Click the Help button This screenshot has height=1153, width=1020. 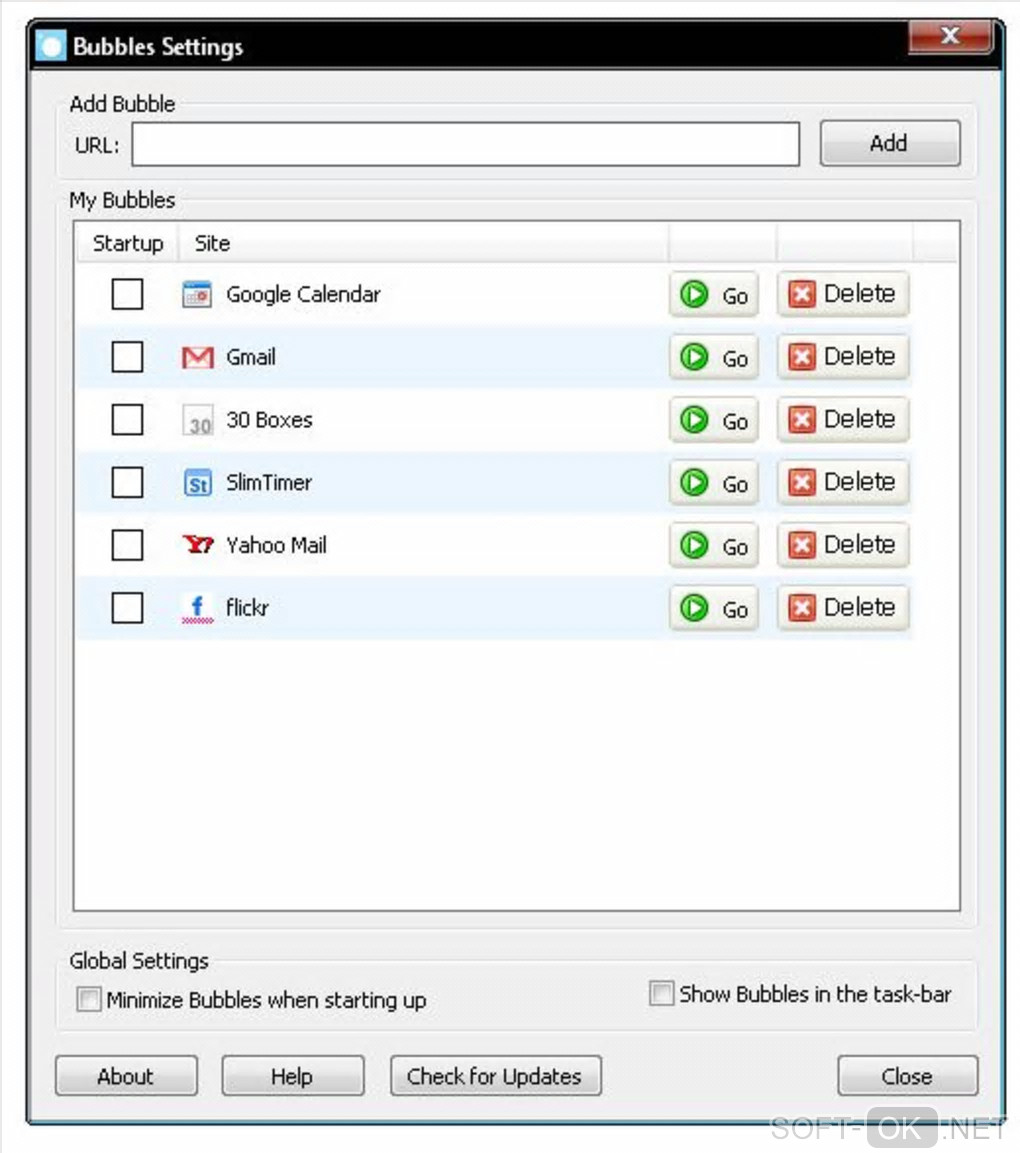coord(293,1077)
